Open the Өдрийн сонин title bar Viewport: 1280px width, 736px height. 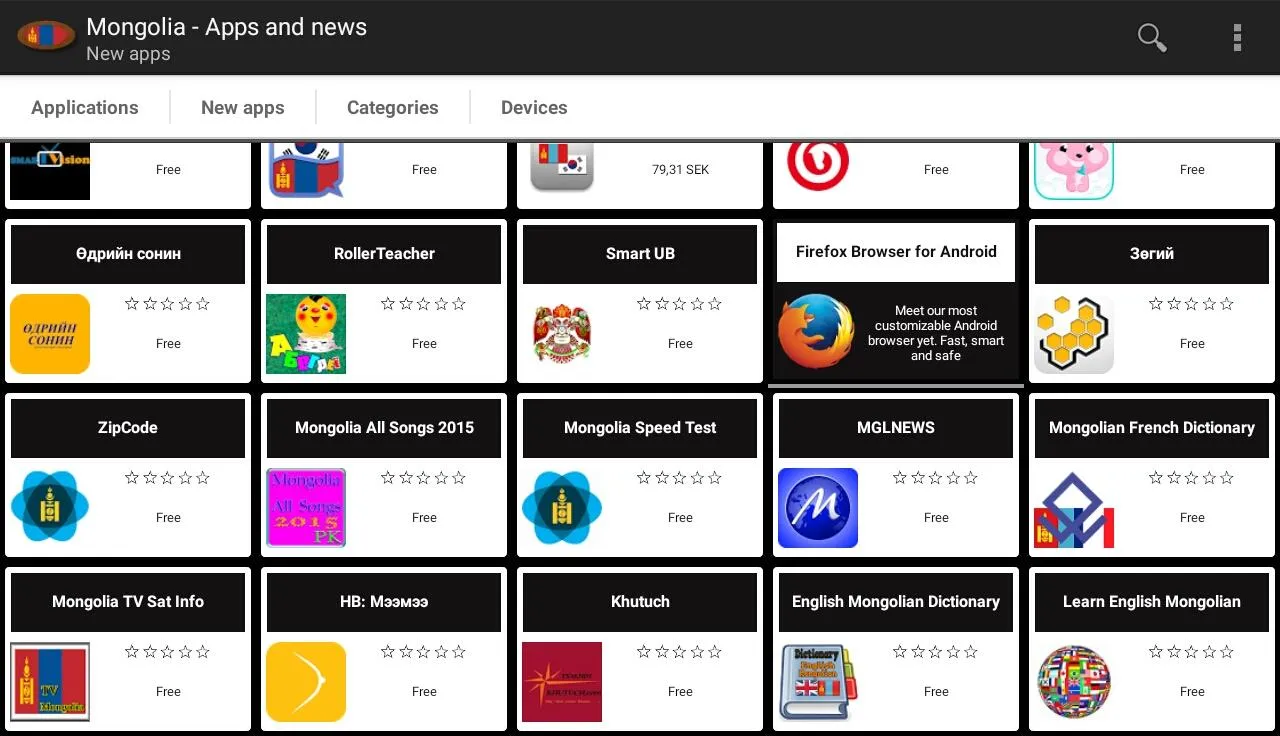tap(128, 254)
